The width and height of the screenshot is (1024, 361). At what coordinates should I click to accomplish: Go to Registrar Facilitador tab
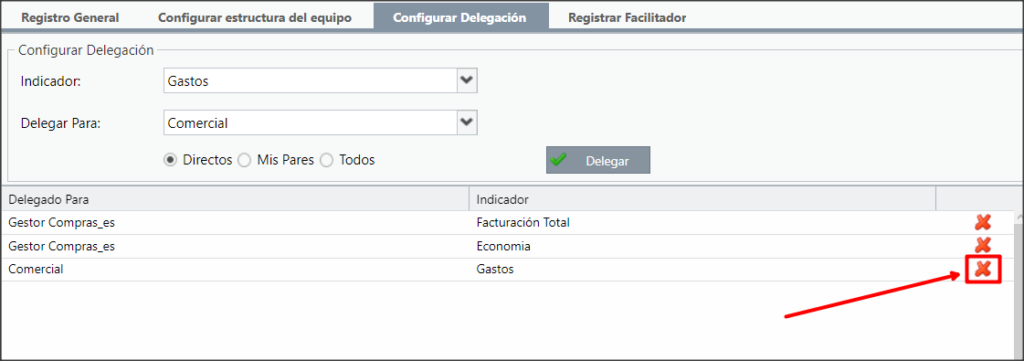[x=627, y=18]
